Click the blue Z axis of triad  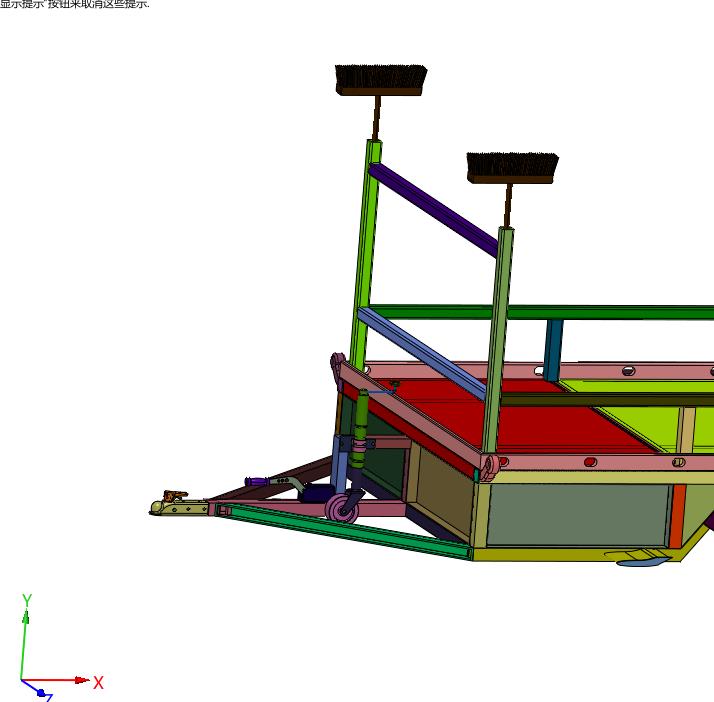[34, 687]
